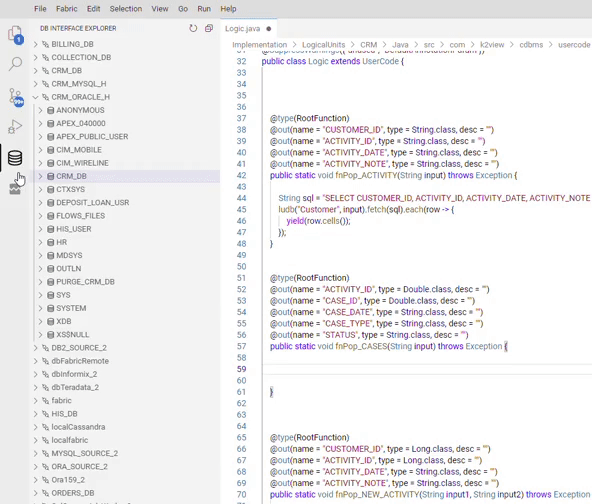Image resolution: width=592 pixels, height=504 pixels.
Task: Click line number 42 in the gutter
Action: [x=241, y=176]
